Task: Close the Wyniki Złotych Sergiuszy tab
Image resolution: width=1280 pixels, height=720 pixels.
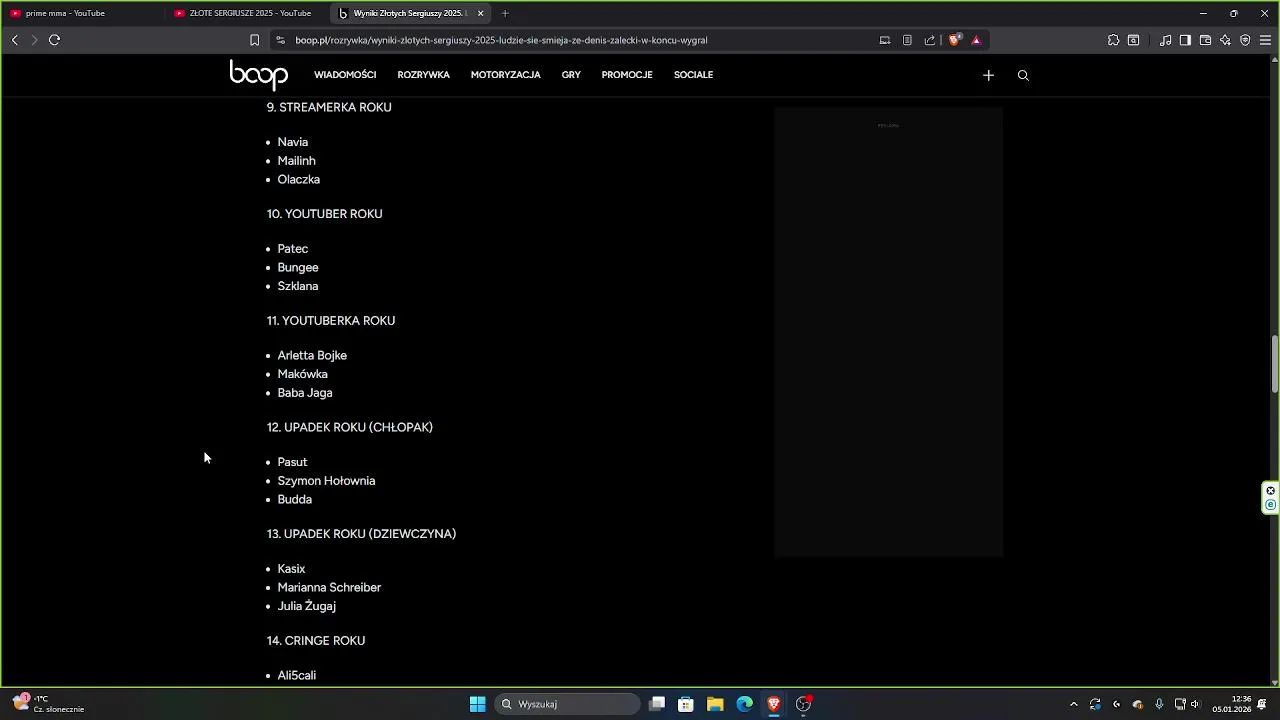Action: [480, 13]
